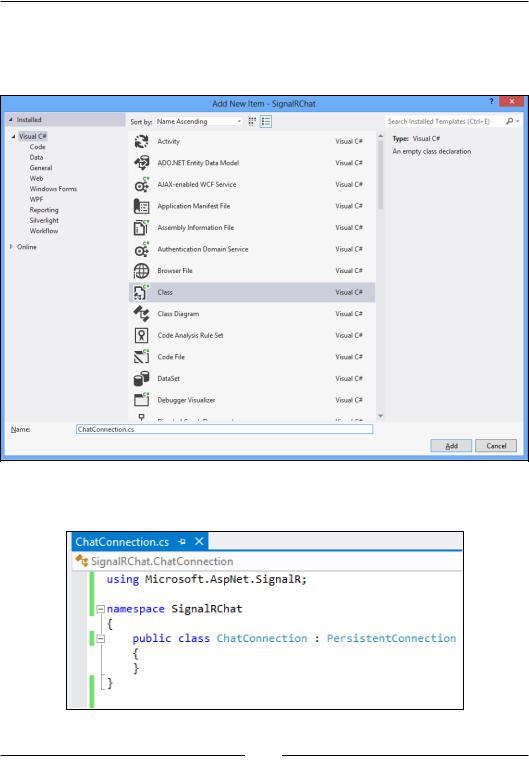
Task: Select the WPF category
Action: pyautogui.click(x=36, y=199)
